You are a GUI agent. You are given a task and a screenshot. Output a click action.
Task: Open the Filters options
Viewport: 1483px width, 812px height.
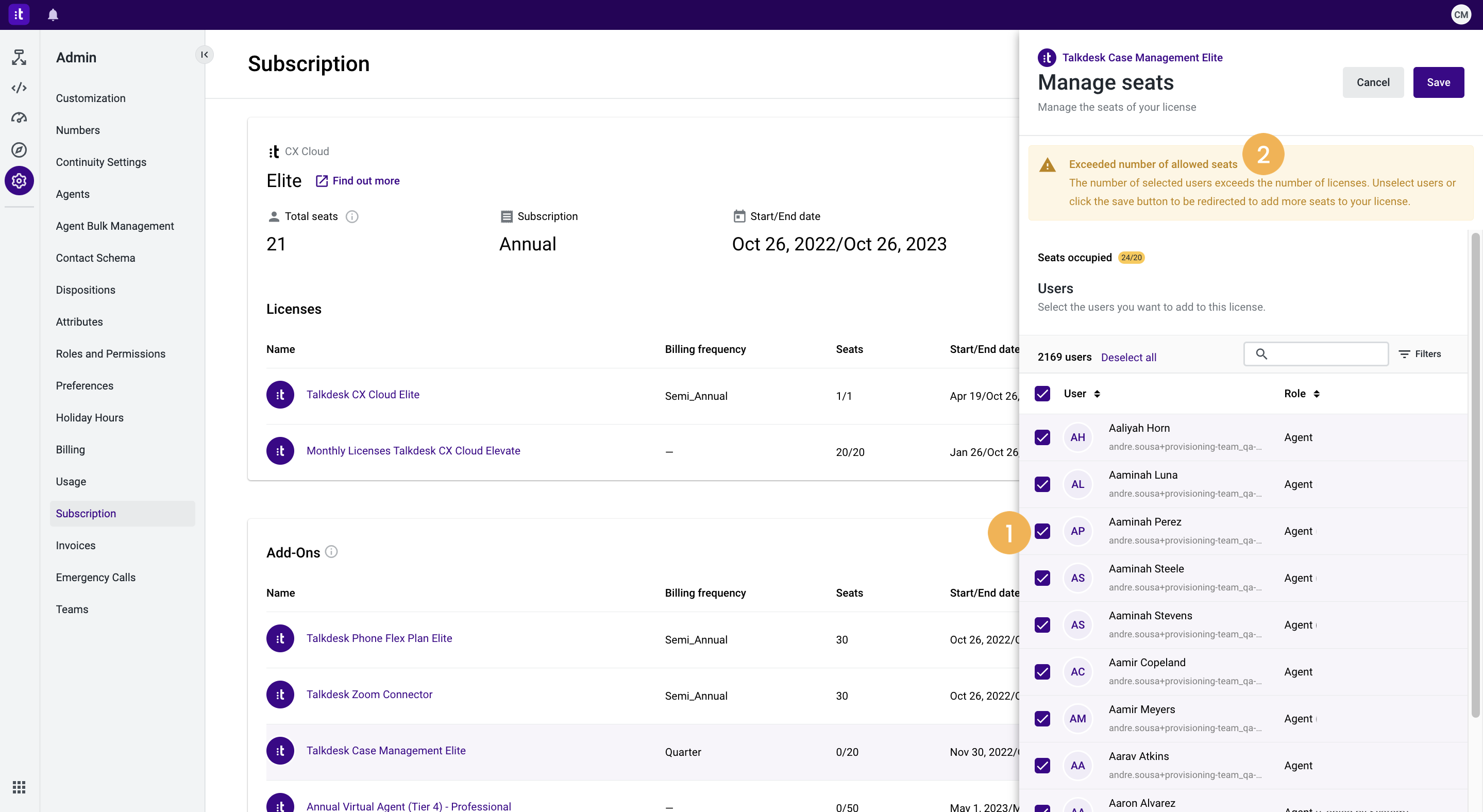[1420, 354]
